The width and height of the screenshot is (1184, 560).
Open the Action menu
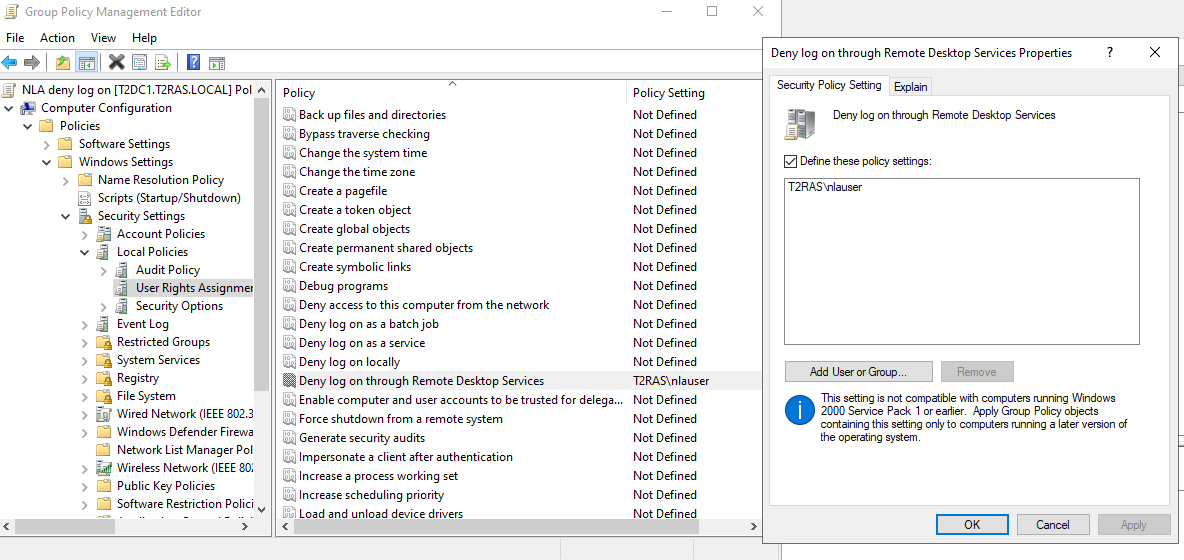57,38
